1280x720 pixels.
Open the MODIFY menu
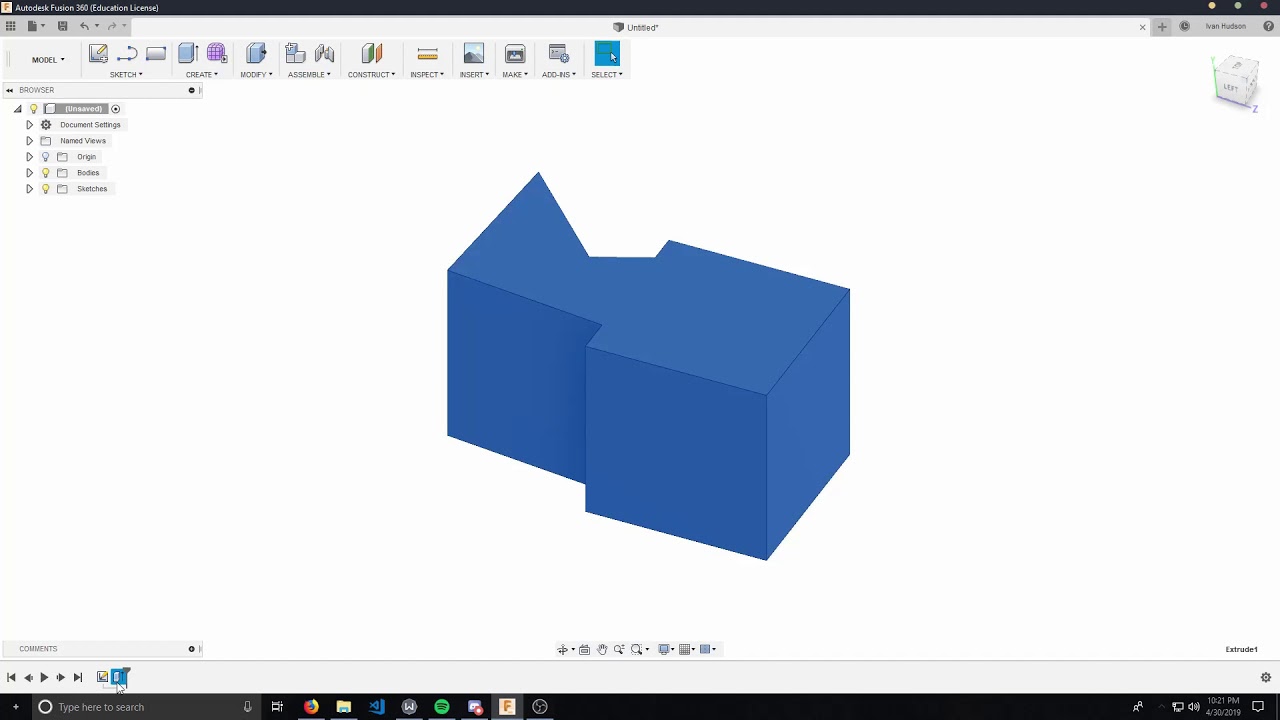point(256,75)
